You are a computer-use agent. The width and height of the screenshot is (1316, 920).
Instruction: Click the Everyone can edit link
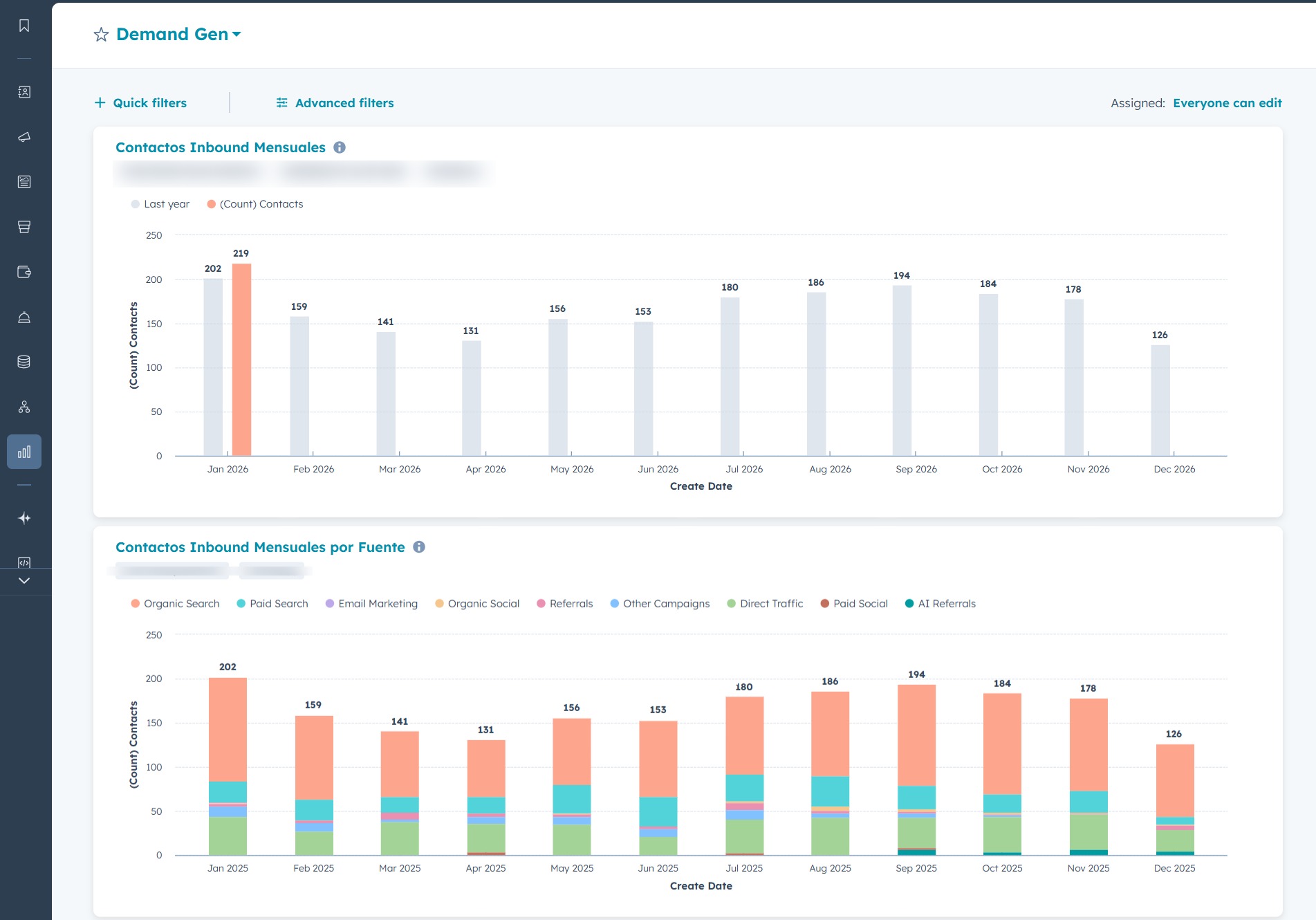pos(1227,103)
